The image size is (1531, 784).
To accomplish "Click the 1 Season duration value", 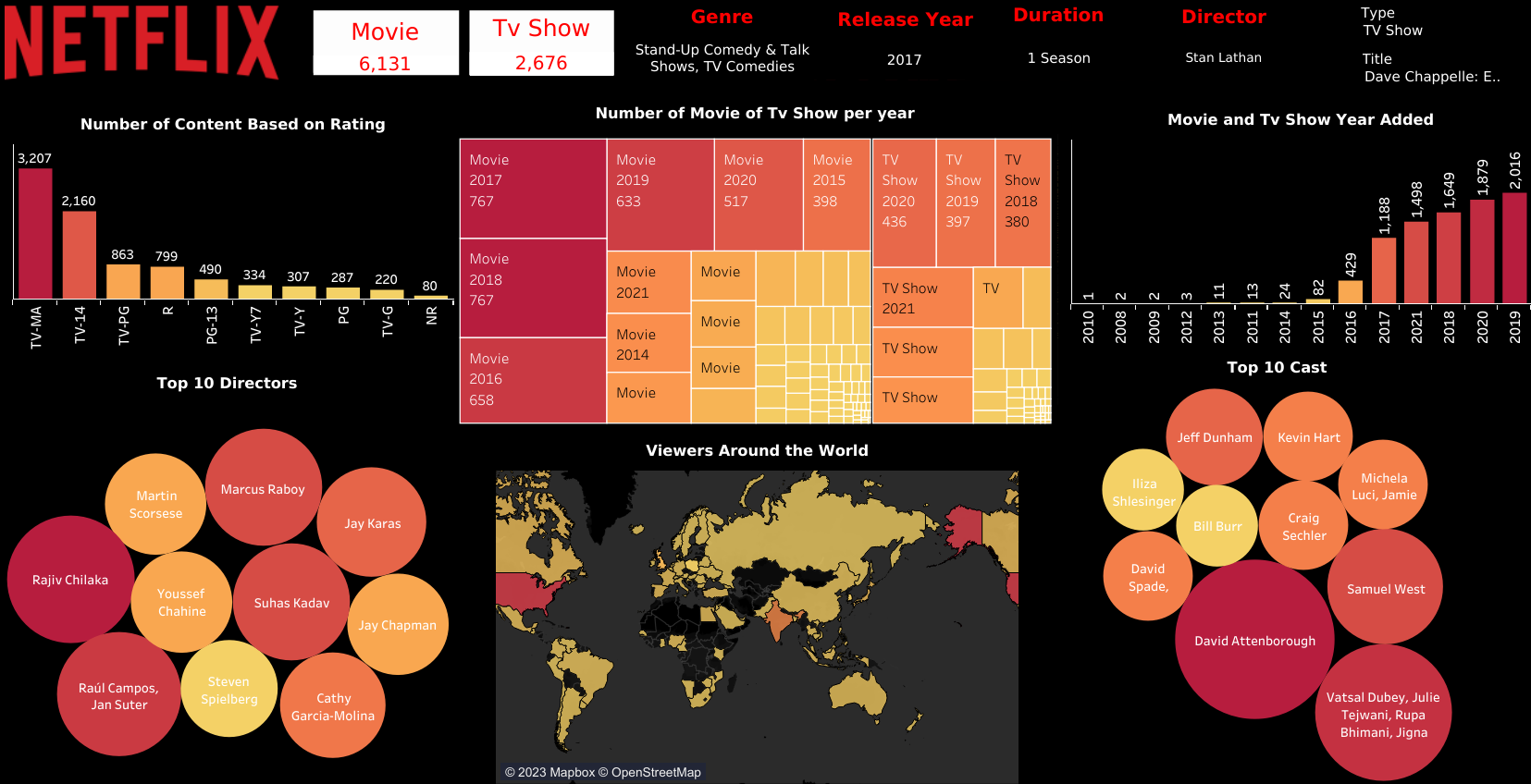I will tap(1058, 58).
